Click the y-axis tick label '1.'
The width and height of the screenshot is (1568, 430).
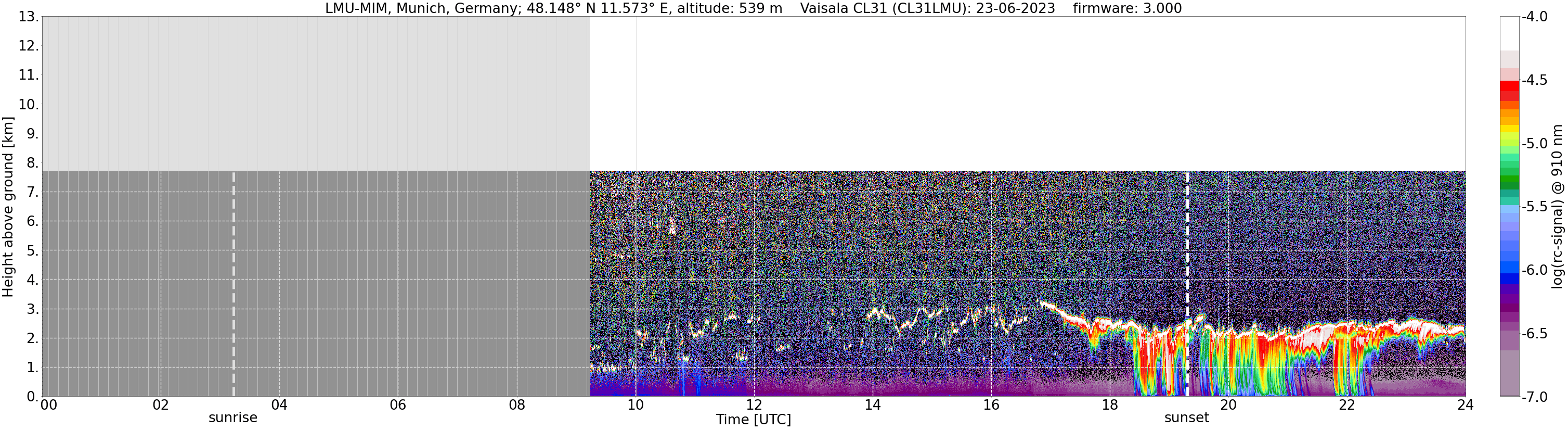coord(33,368)
